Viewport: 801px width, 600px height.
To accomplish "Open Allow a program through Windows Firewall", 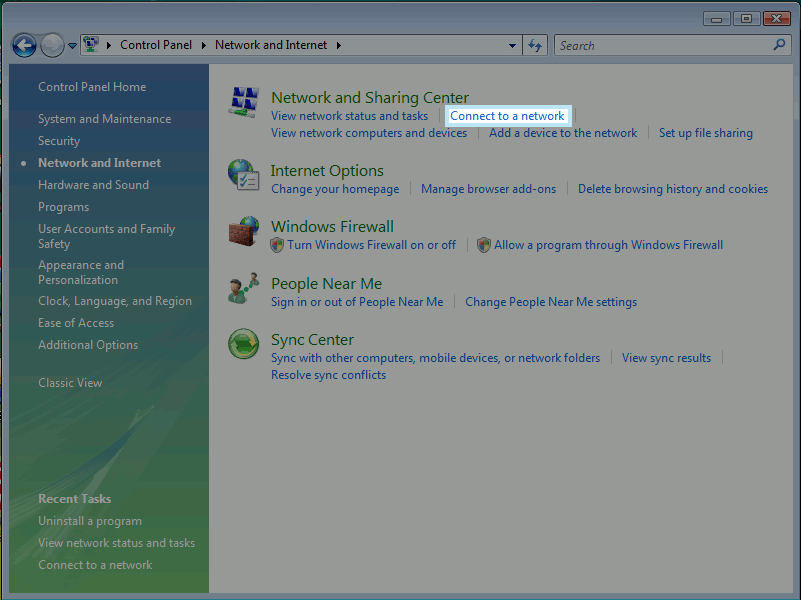I will tap(608, 245).
